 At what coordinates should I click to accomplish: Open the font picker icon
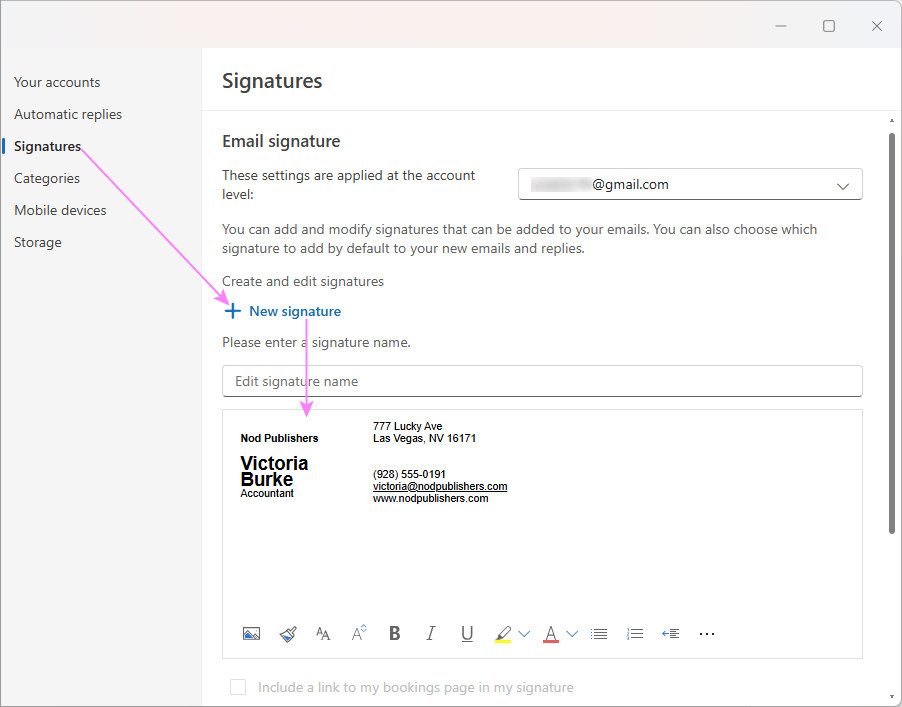click(x=323, y=634)
